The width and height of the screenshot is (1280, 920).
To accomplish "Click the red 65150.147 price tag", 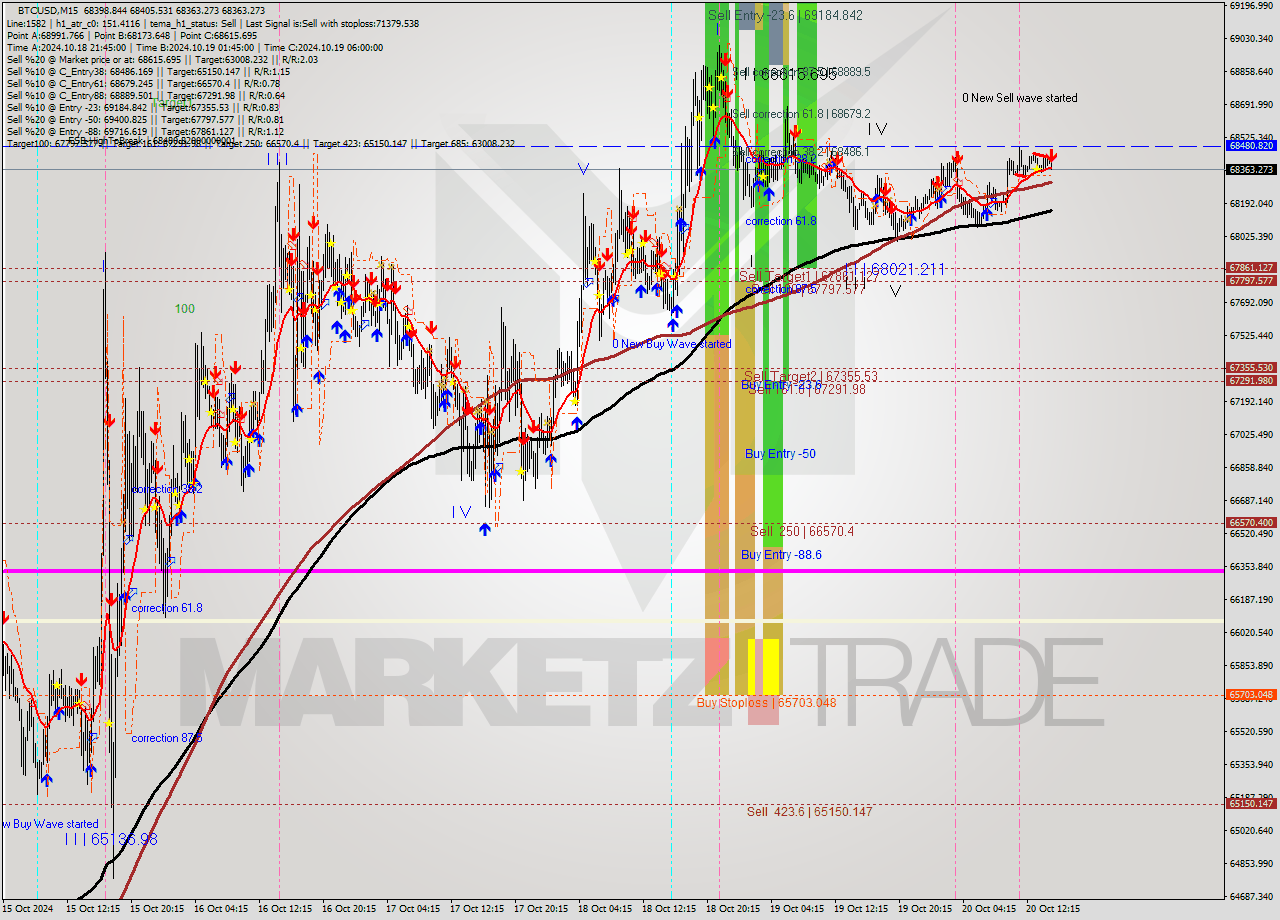I will coord(1250,804).
